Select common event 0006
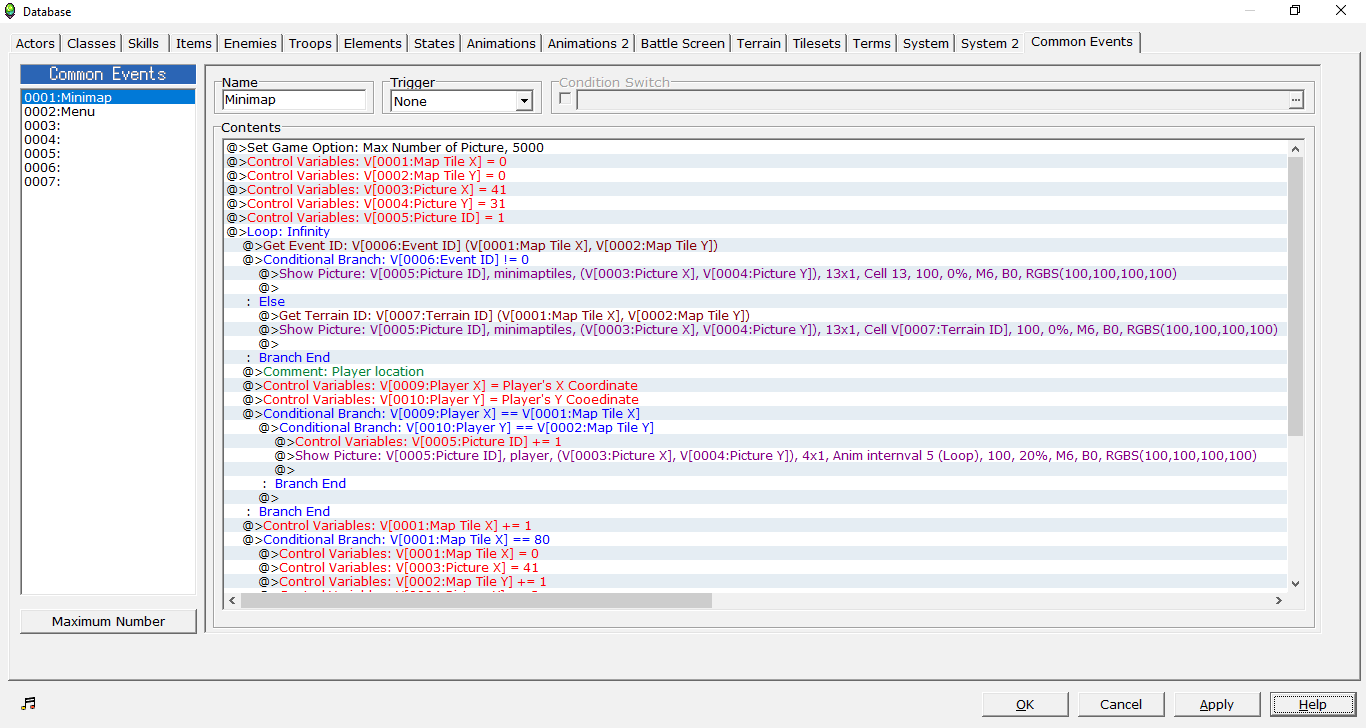 [x=108, y=167]
